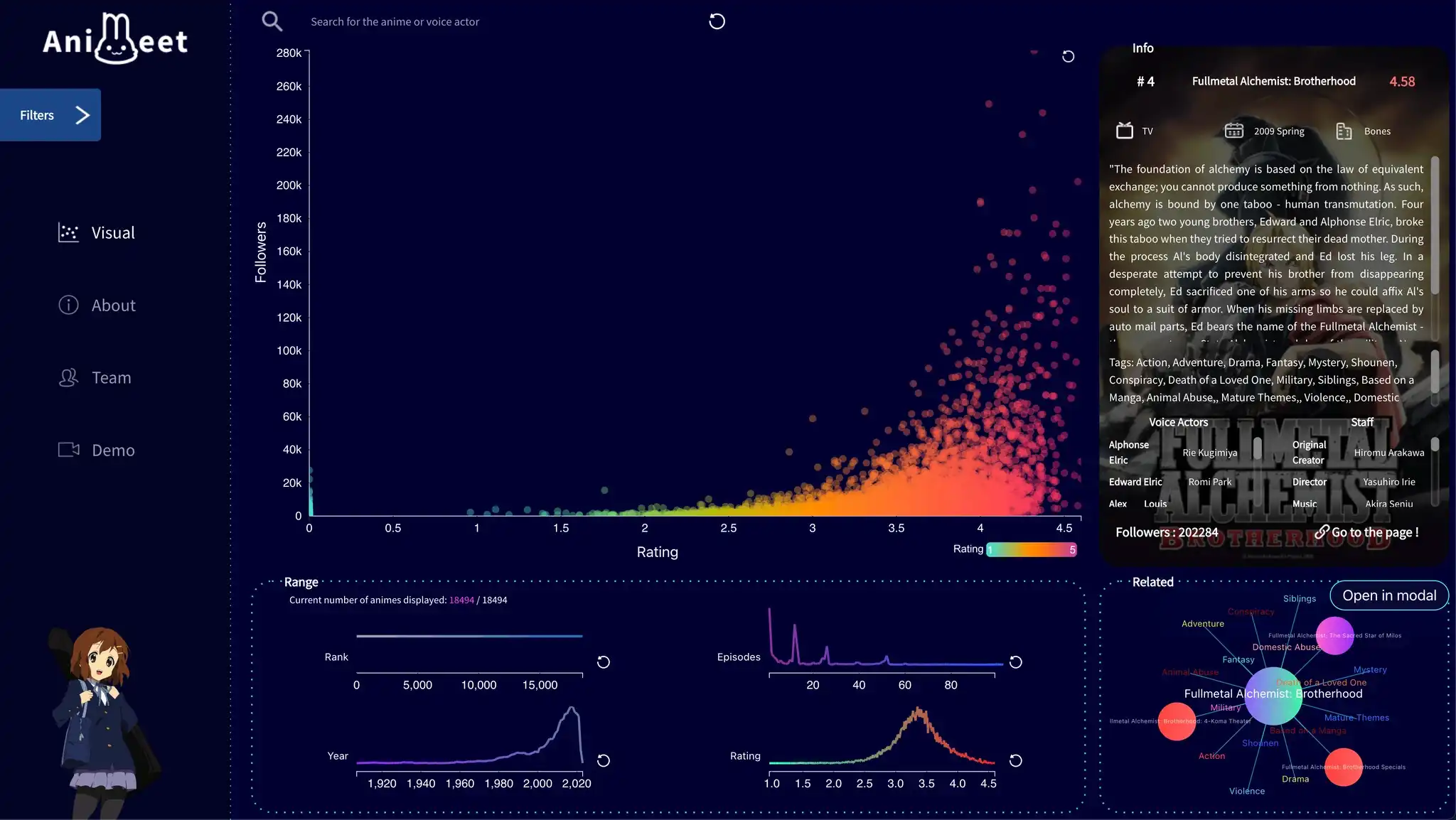This screenshot has width=1456, height=820.
Task: Click the Fantasy tag in Related graph
Action: pos(1238,660)
